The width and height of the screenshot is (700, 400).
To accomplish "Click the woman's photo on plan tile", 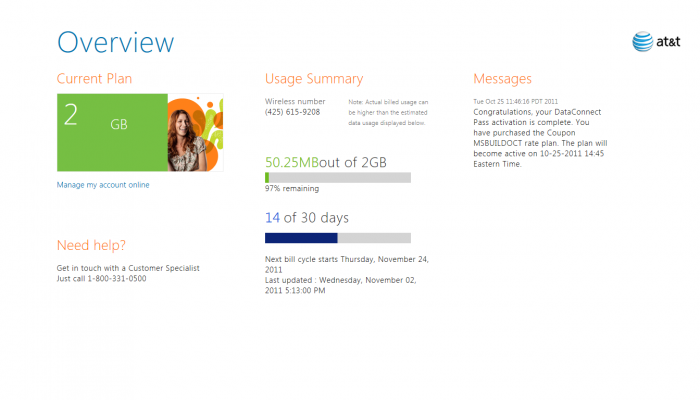I will coord(196,132).
